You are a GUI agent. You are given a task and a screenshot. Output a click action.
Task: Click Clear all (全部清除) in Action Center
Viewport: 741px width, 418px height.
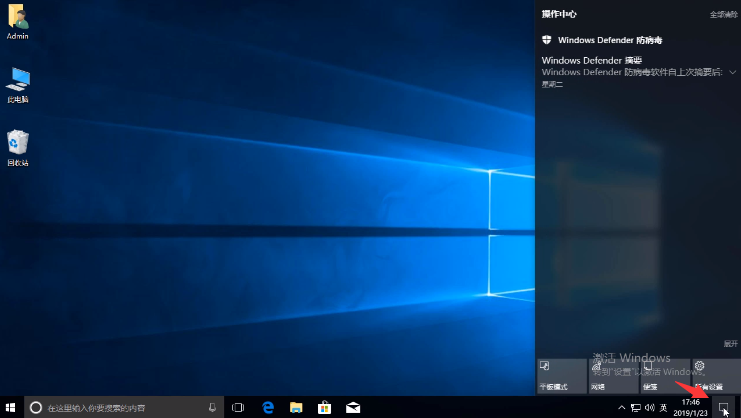[723, 15]
